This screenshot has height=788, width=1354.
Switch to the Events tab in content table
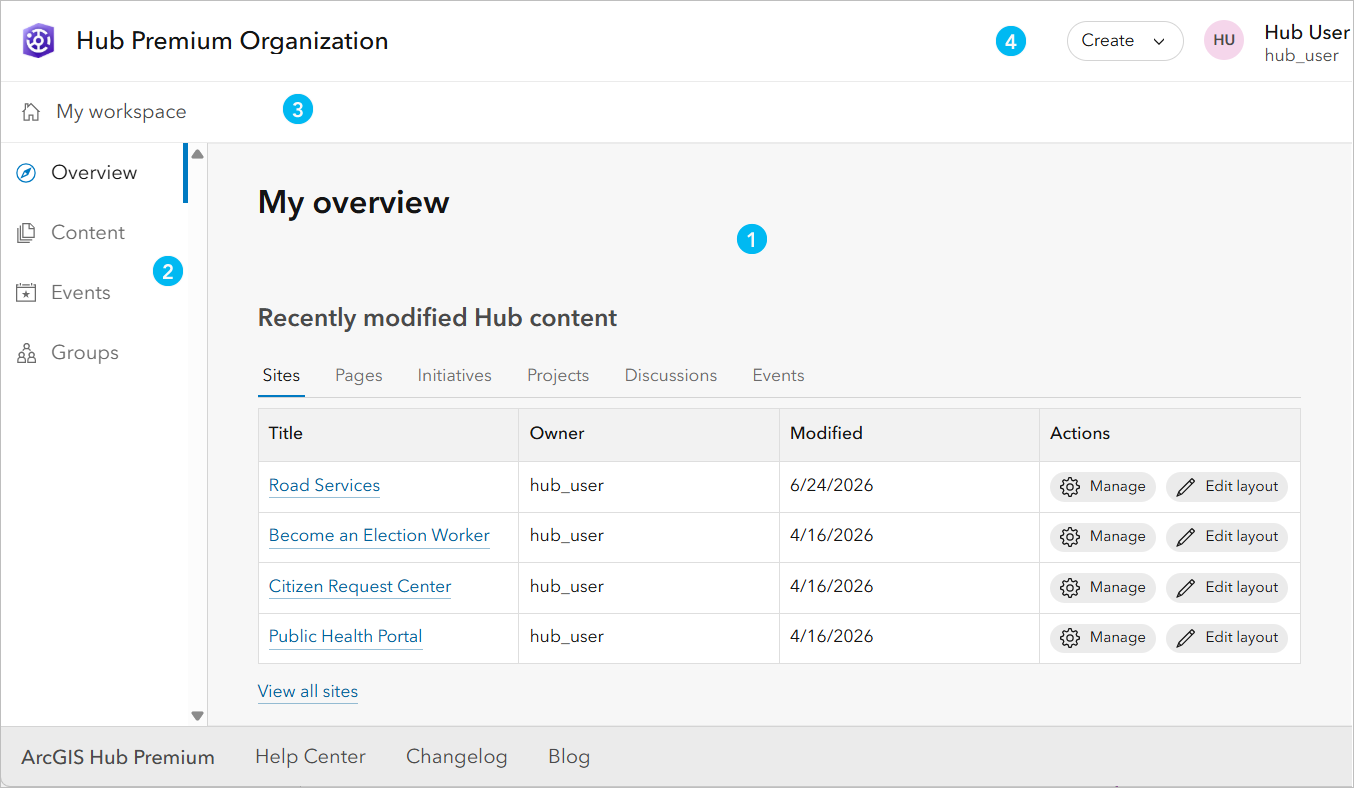779,376
